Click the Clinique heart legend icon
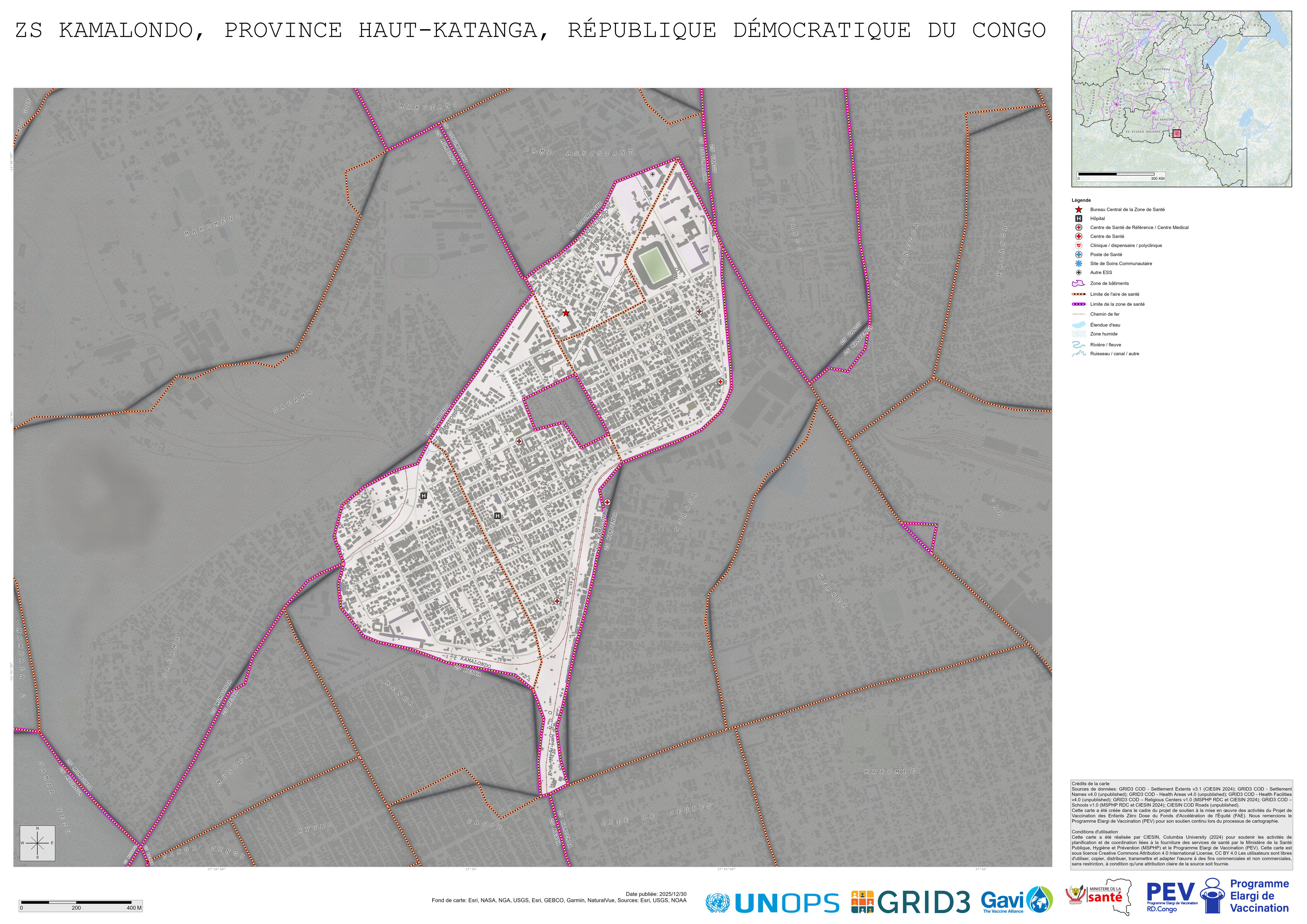Viewport: 1307px width, 924px height. pyautogui.click(x=1078, y=246)
